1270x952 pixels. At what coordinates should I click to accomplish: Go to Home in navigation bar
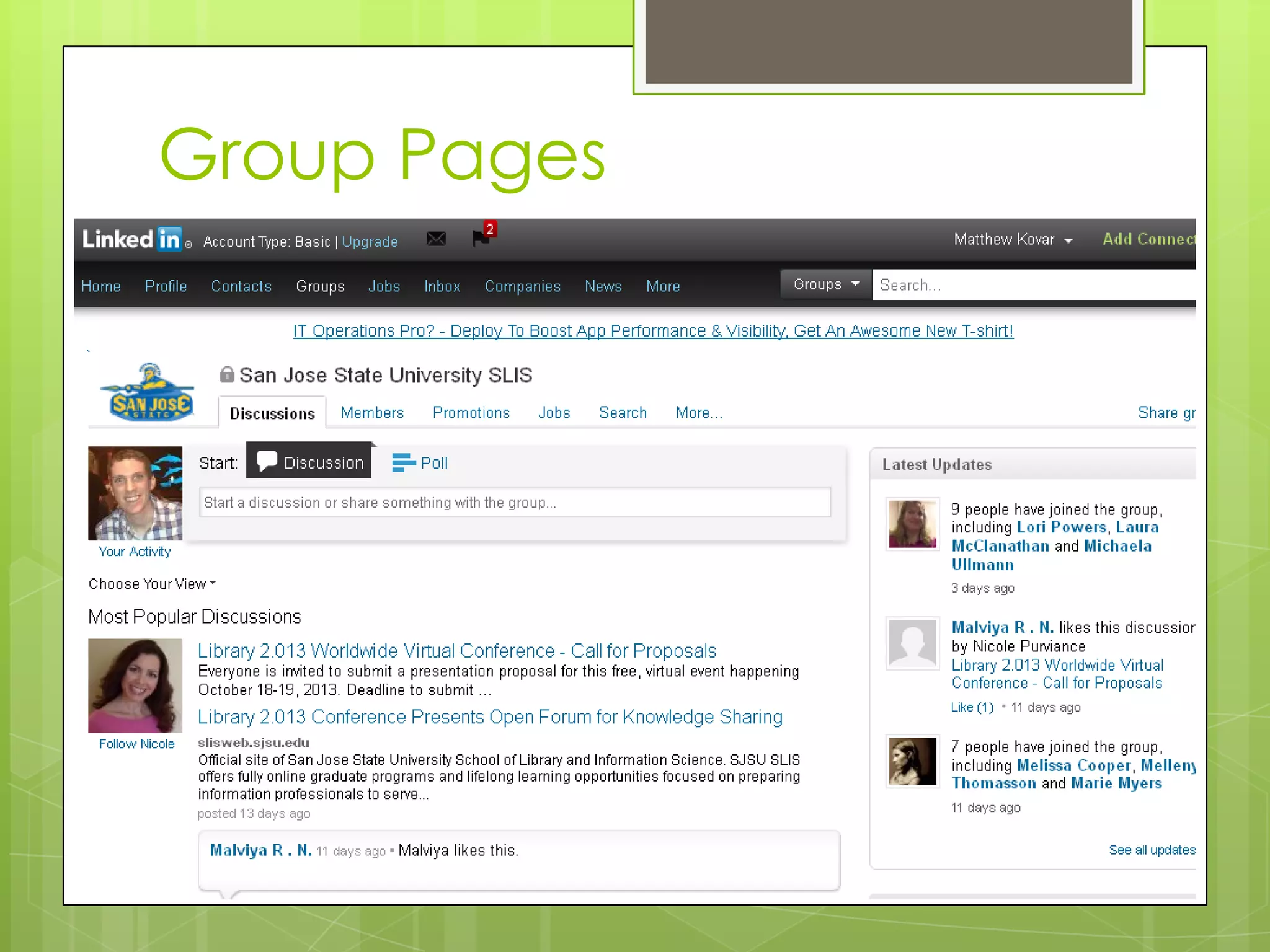[x=101, y=286]
